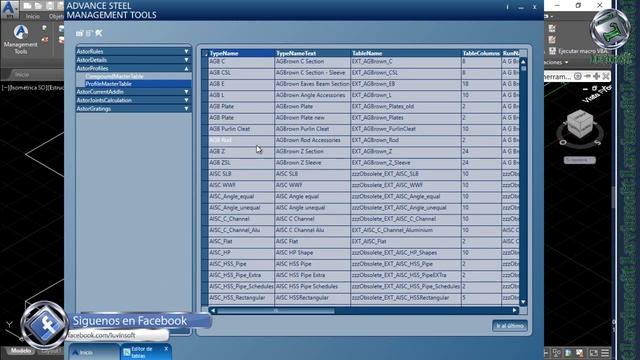The height and width of the screenshot is (360, 640).
Task: Click the 'Ir al último' button
Action: (510, 326)
